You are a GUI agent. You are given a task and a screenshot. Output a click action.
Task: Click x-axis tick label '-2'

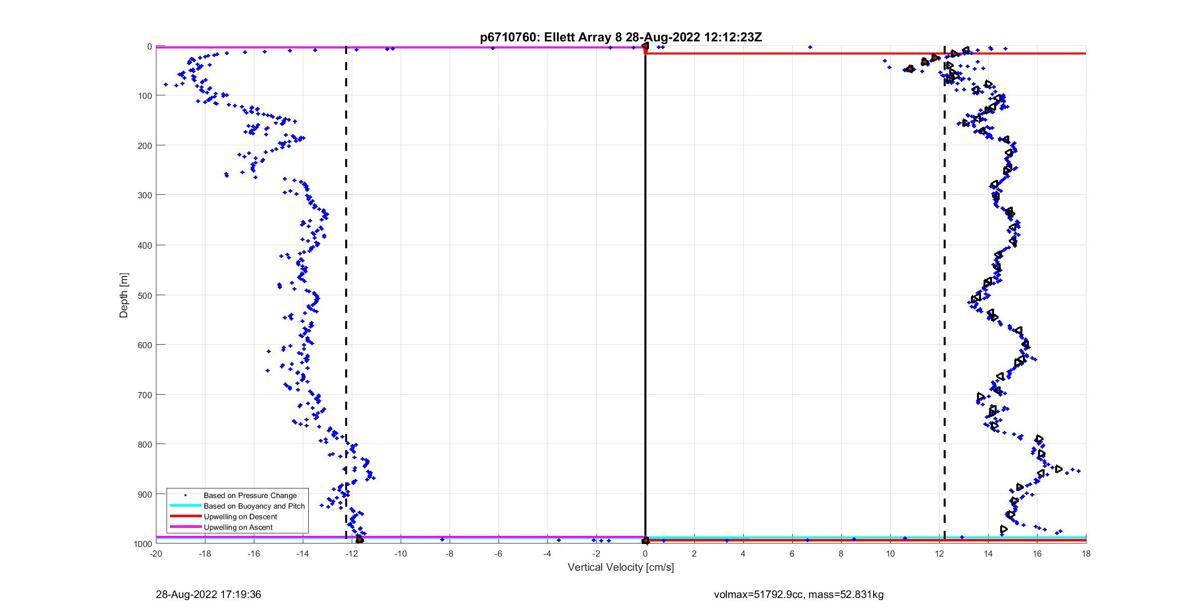597,553
